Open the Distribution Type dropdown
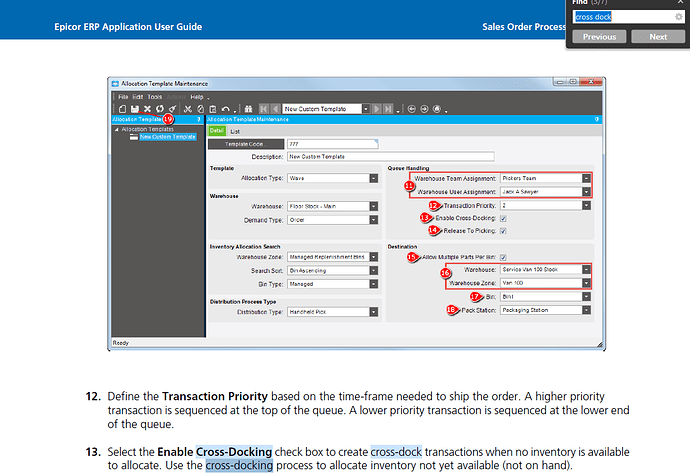Viewport: 690px width, 476px height. click(374, 312)
